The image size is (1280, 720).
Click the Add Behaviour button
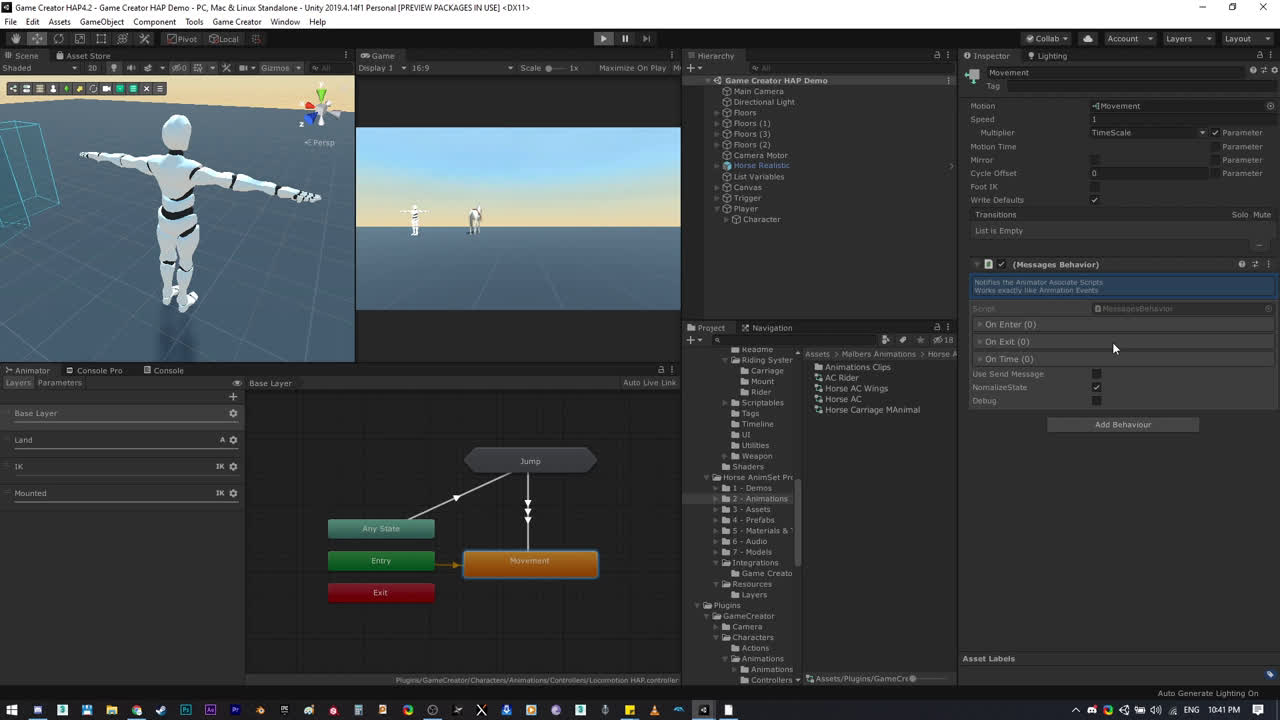point(1122,425)
